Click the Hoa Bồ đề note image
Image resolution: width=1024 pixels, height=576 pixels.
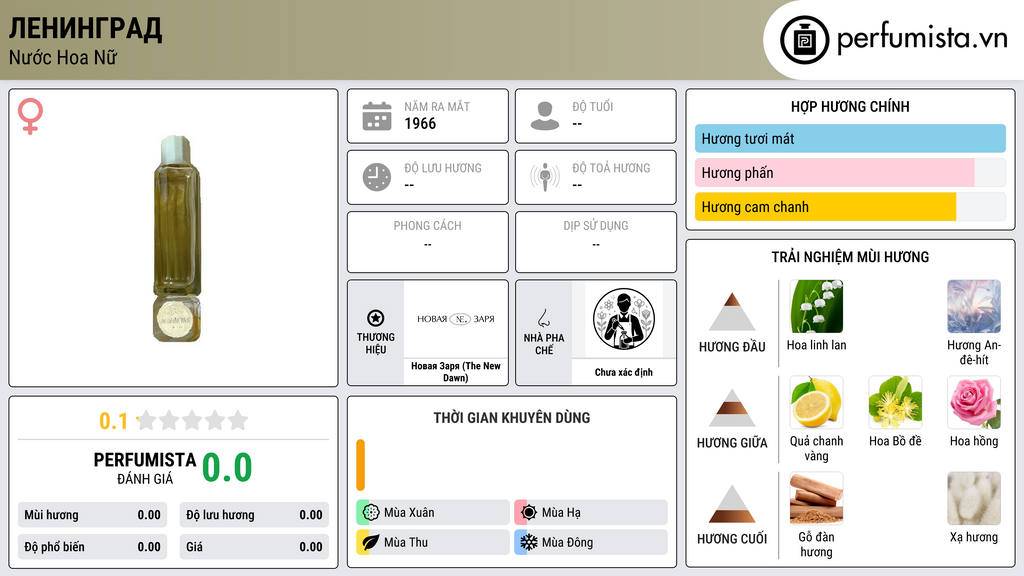895,402
